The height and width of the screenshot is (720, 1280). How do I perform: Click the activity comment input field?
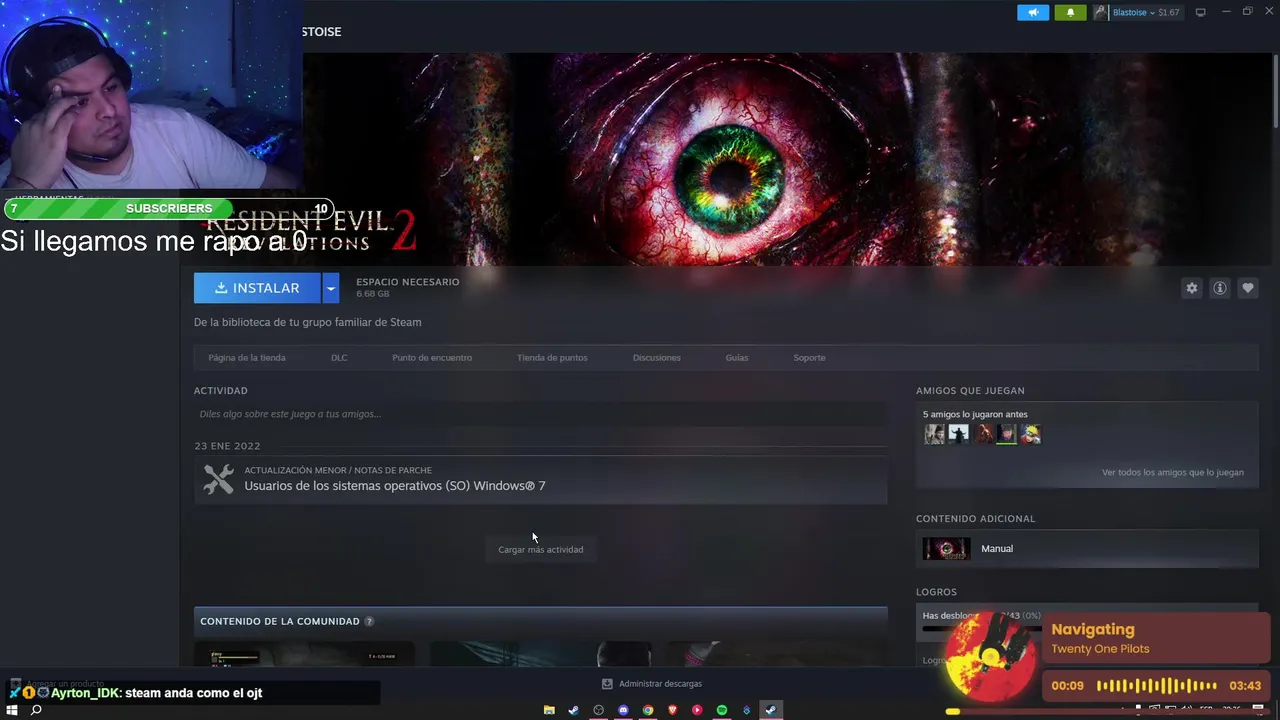click(540, 414)
